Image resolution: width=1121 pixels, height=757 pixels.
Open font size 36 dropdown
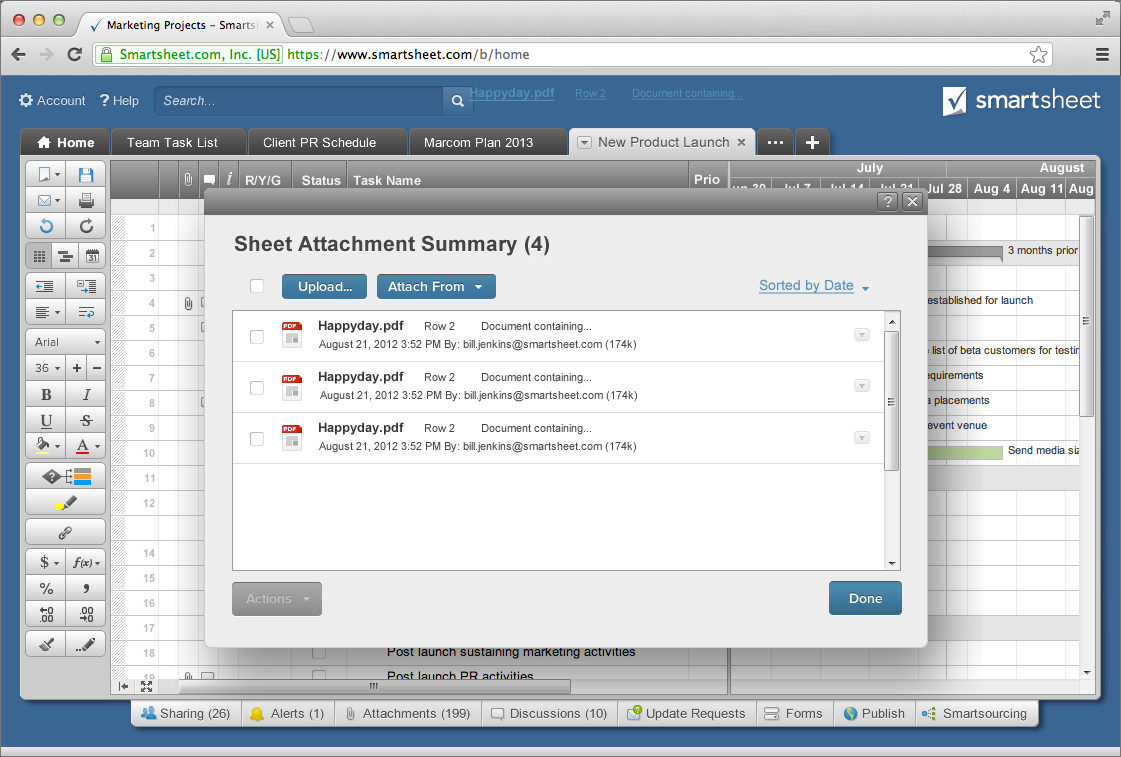point(47,368)
